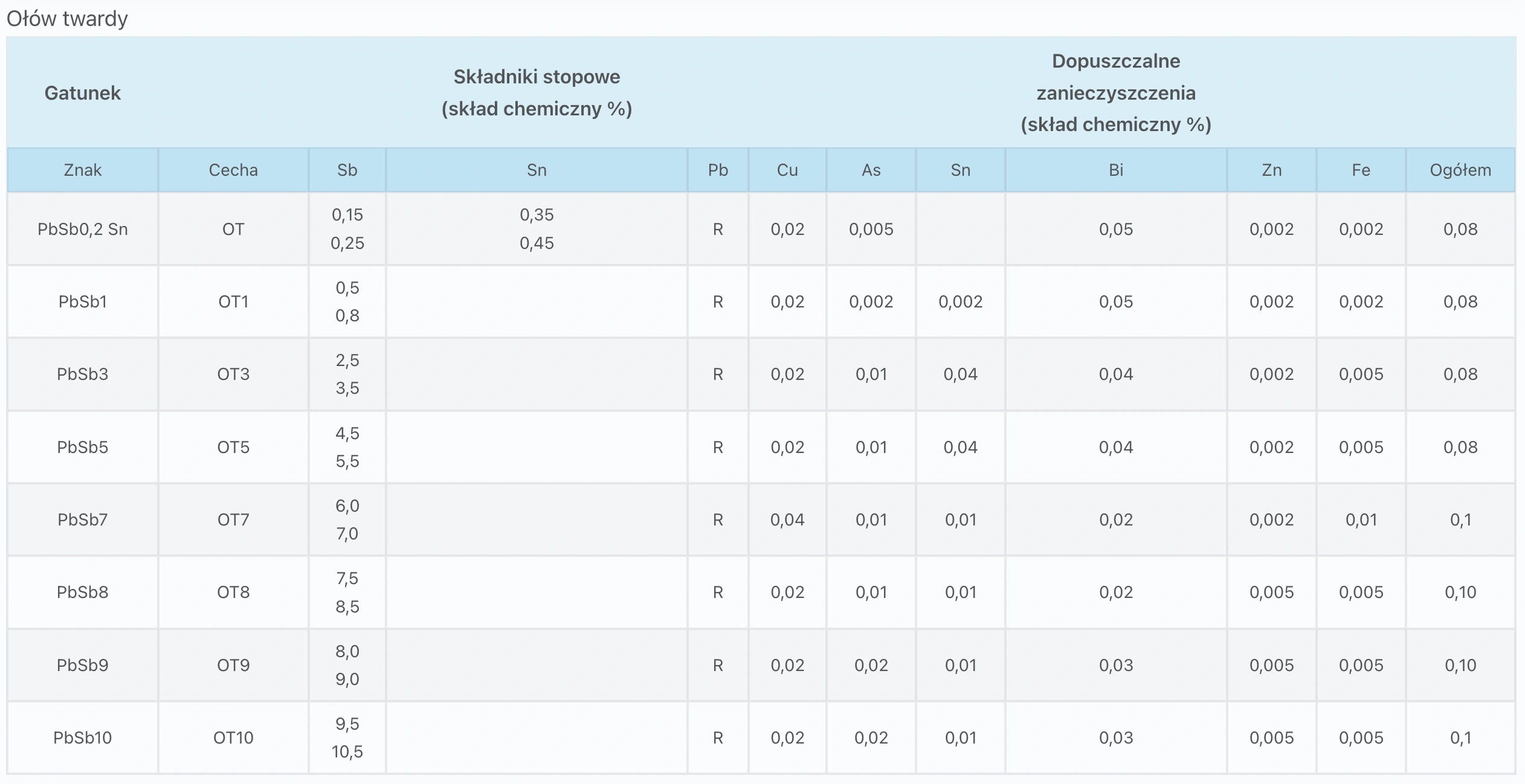Select the 'PbSb1' row label
This screenshot has width=1525, height=784.
point(83,302)
